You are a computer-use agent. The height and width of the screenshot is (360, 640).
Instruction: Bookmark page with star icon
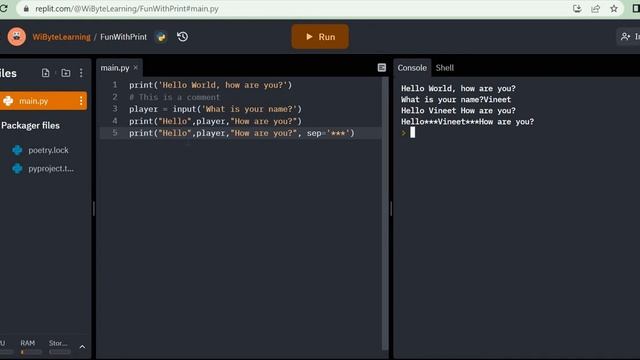[614, 9]
